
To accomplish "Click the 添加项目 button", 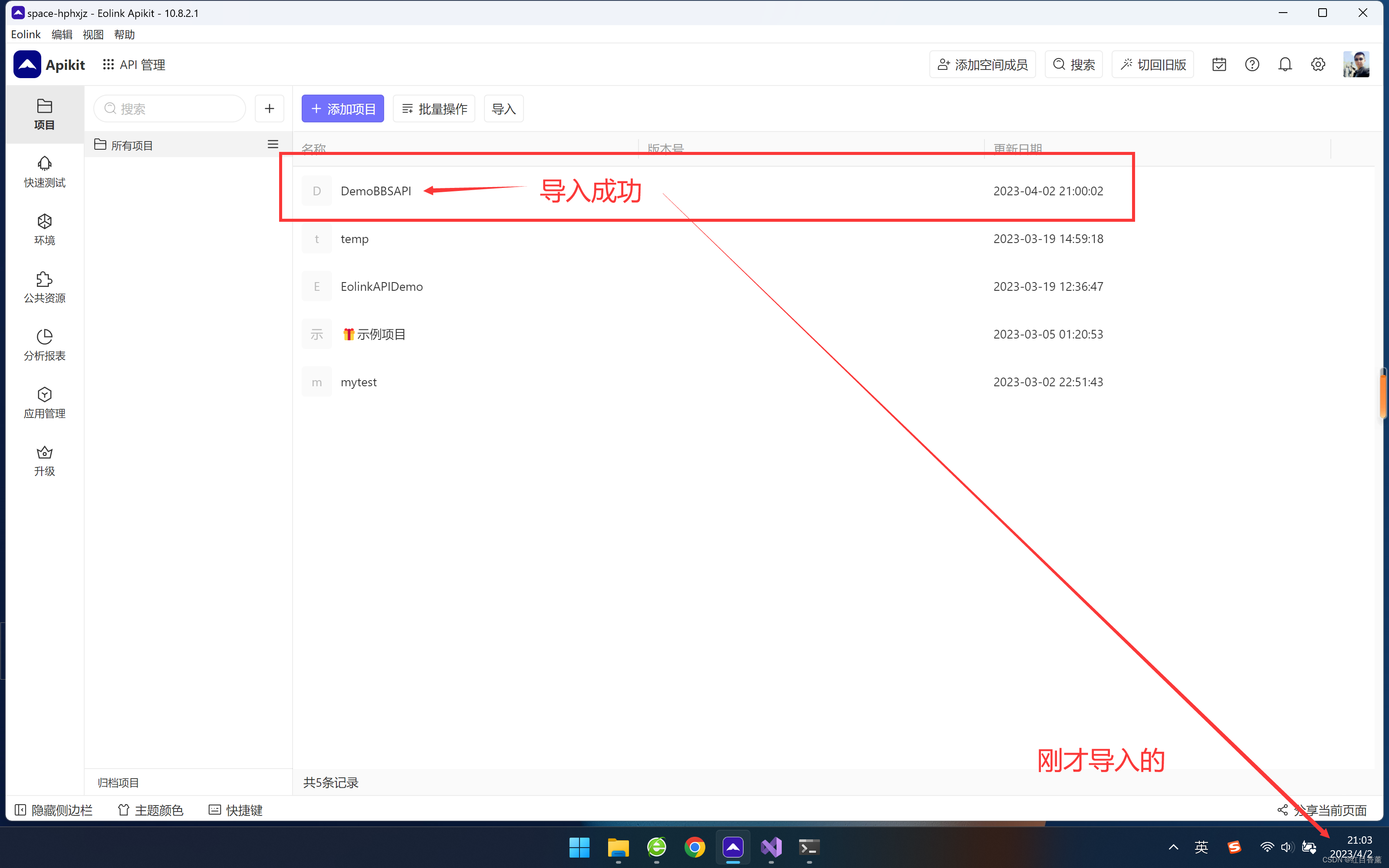I will tap(342, 108).
